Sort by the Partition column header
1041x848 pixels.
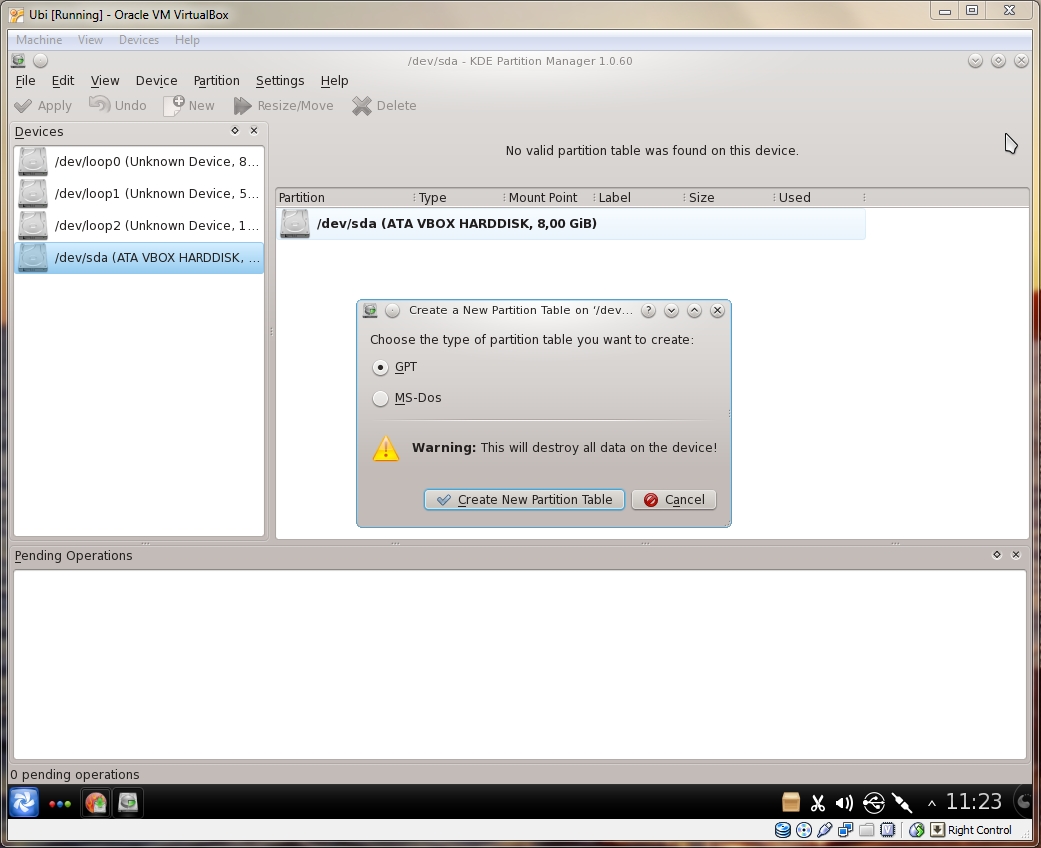point(345,197)
